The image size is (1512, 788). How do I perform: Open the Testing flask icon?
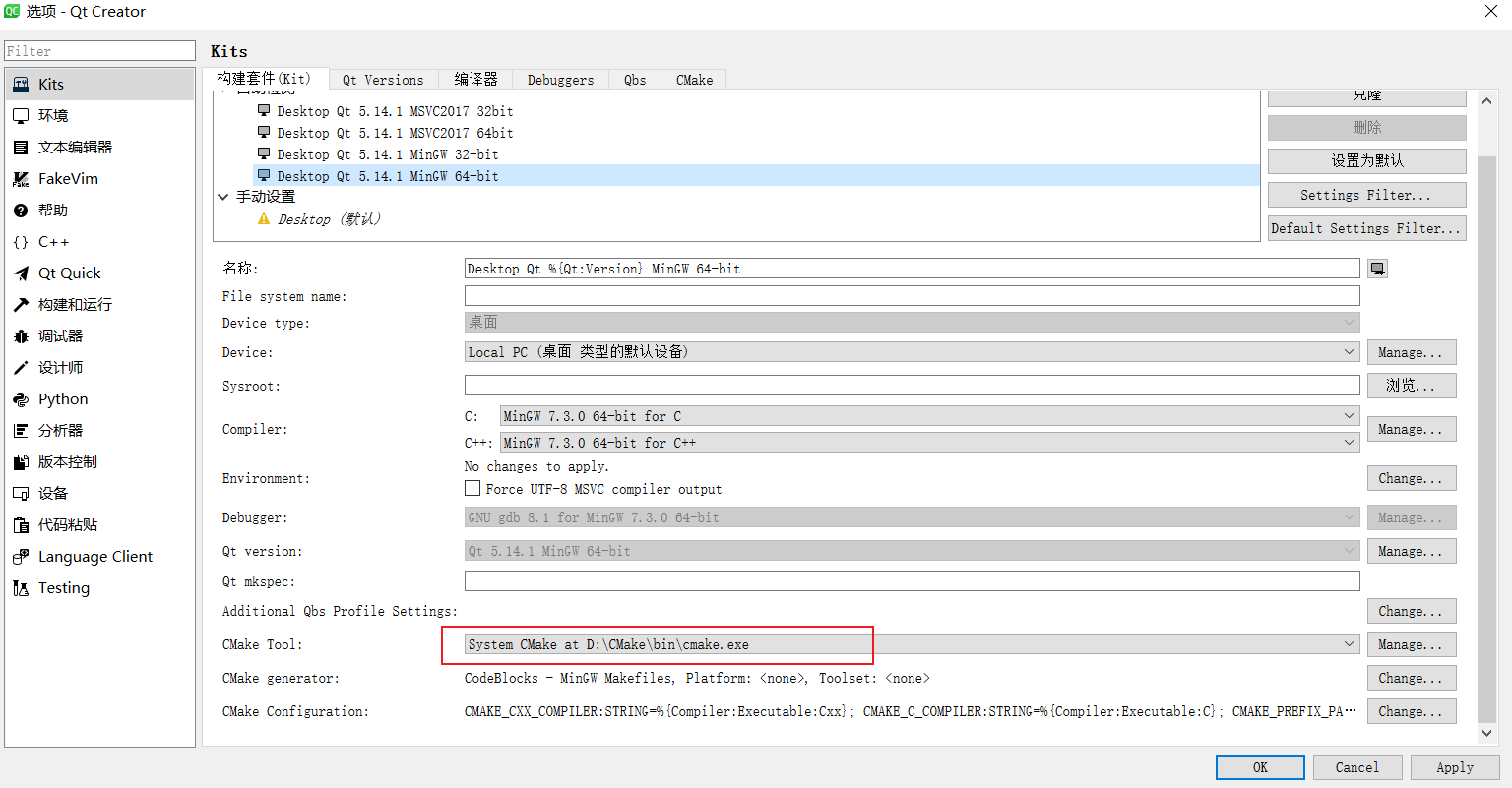click(21, 588)
